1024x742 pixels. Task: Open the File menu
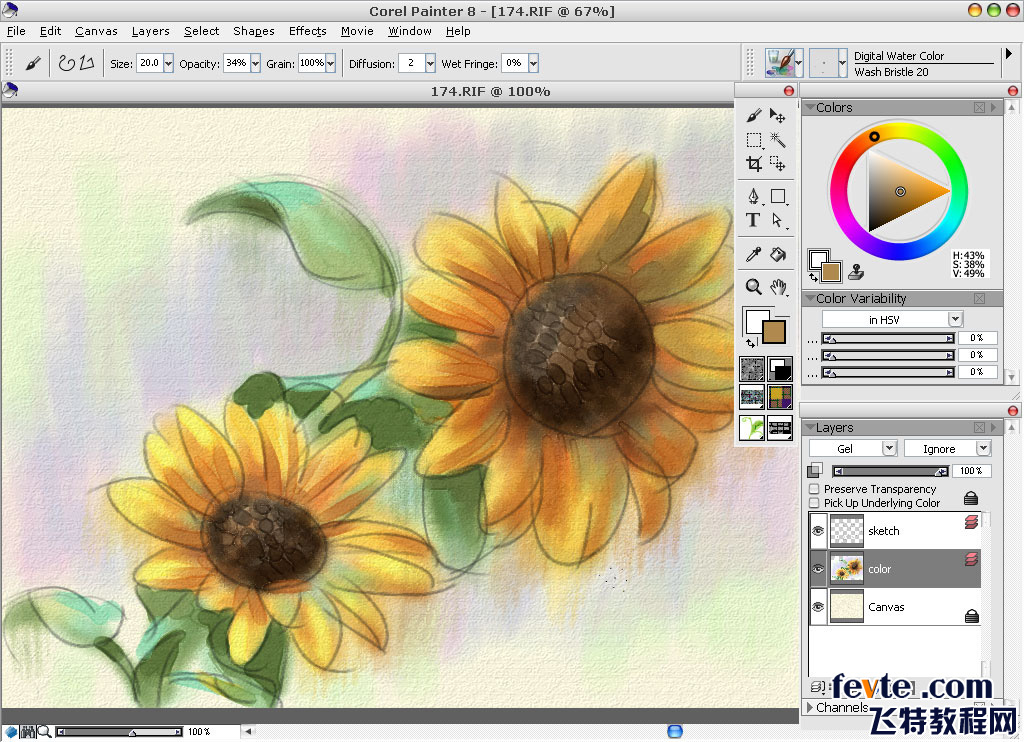click(16, 31)
